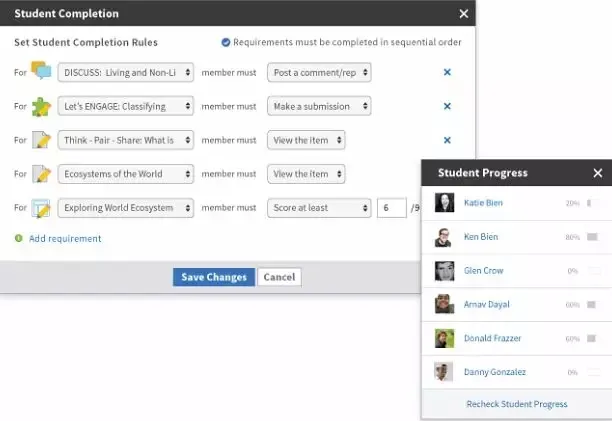The height and width of the screenshot is (421, 612).
Task: Click Recheck Student Progress link
Action: click(516, 404)
